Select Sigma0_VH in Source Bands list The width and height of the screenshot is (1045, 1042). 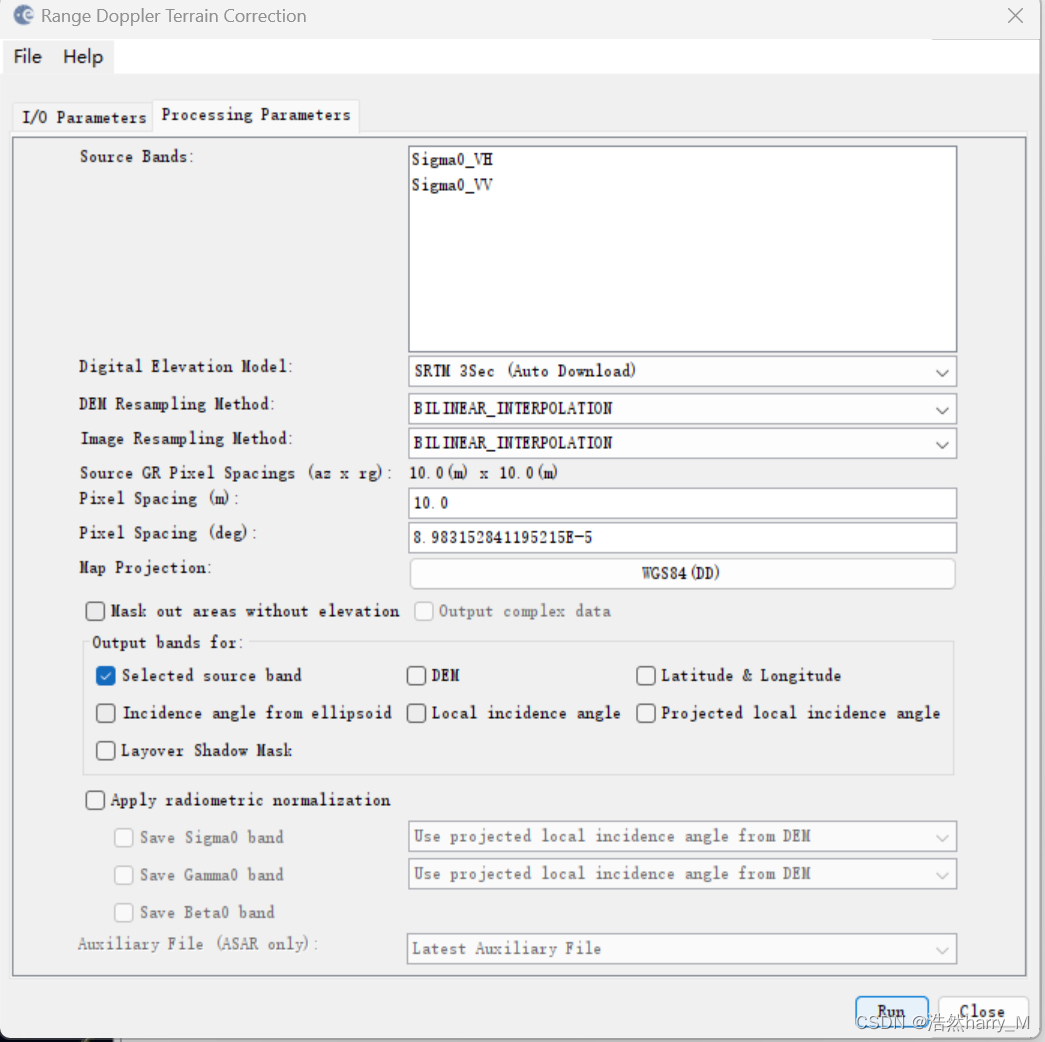(452, 160)
